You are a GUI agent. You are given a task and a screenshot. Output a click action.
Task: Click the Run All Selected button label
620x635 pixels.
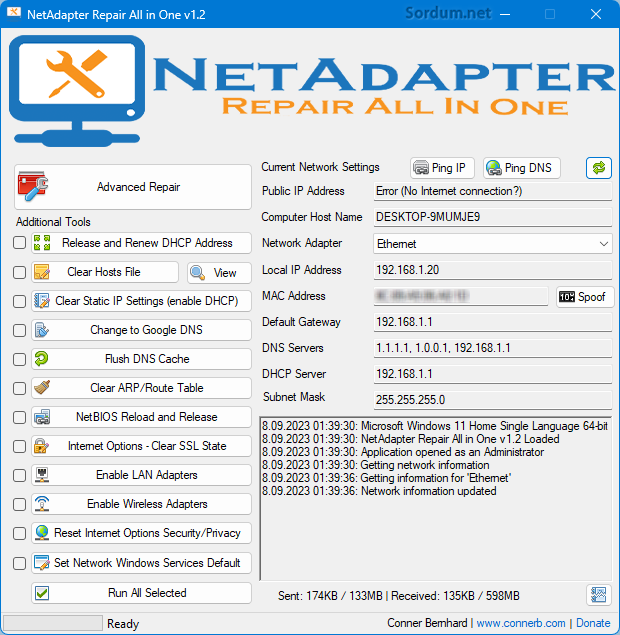pyautogui.click(x=147, y=593)
